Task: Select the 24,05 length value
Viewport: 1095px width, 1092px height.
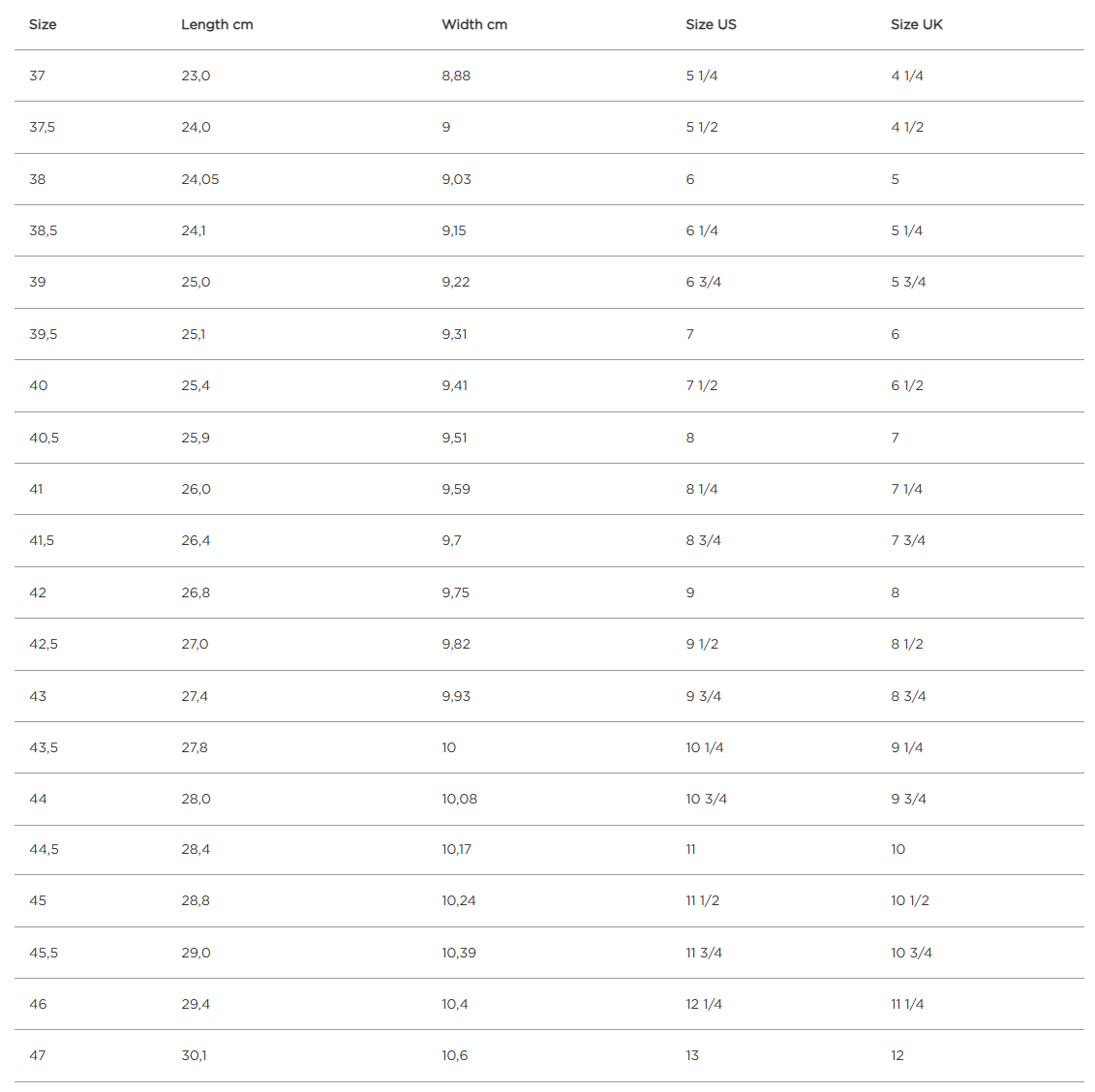Action: tap(199, 179)
